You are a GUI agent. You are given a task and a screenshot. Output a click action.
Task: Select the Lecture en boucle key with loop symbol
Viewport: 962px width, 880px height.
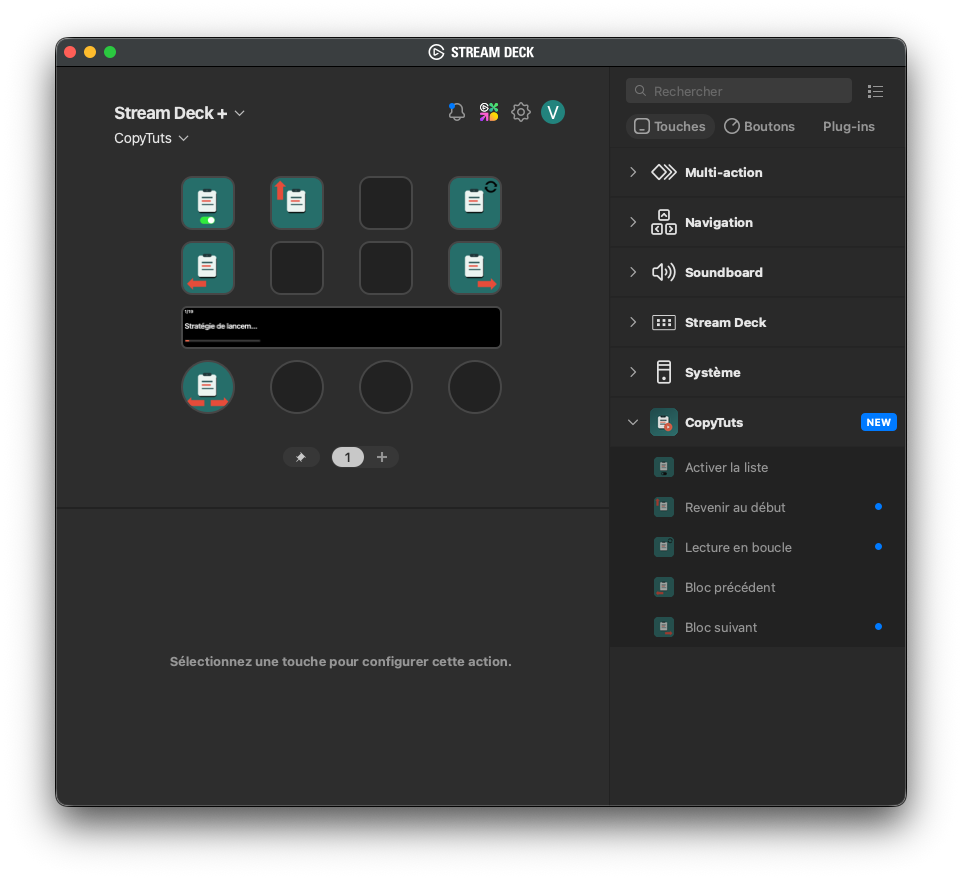(x=475, y=203)
